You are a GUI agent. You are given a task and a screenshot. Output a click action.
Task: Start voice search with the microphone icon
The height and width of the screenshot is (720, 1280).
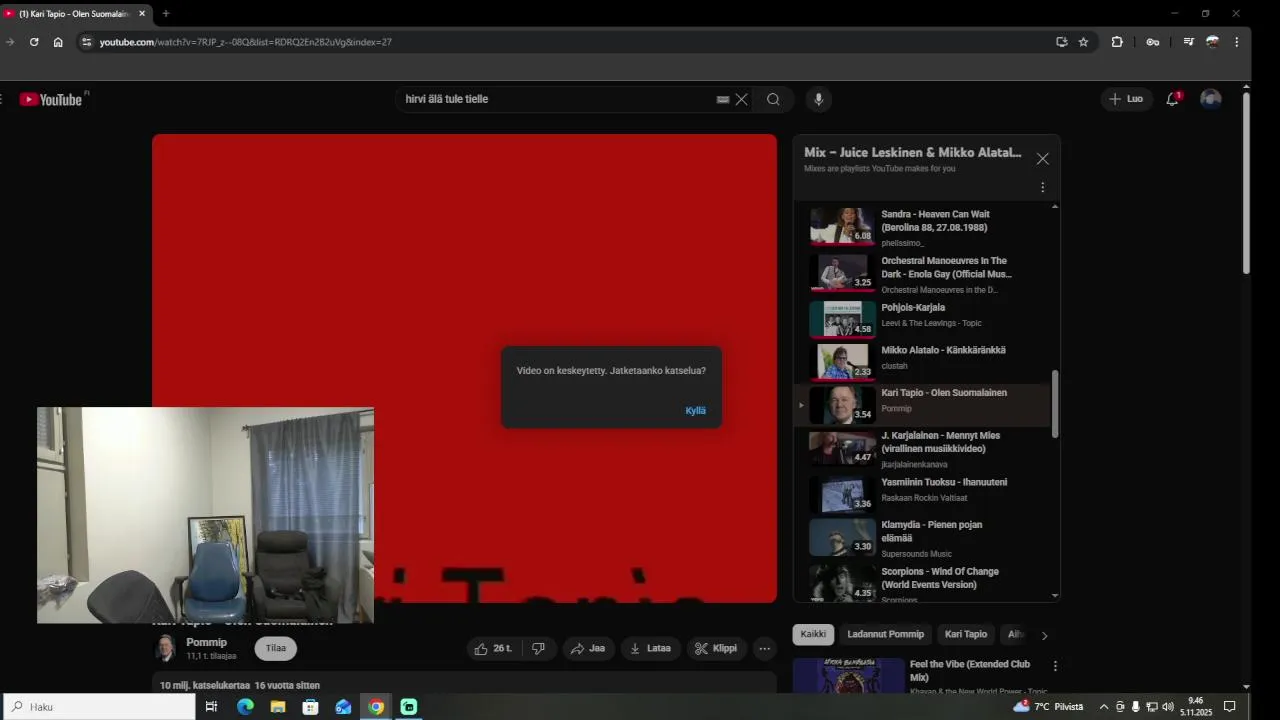pos(819,99)
